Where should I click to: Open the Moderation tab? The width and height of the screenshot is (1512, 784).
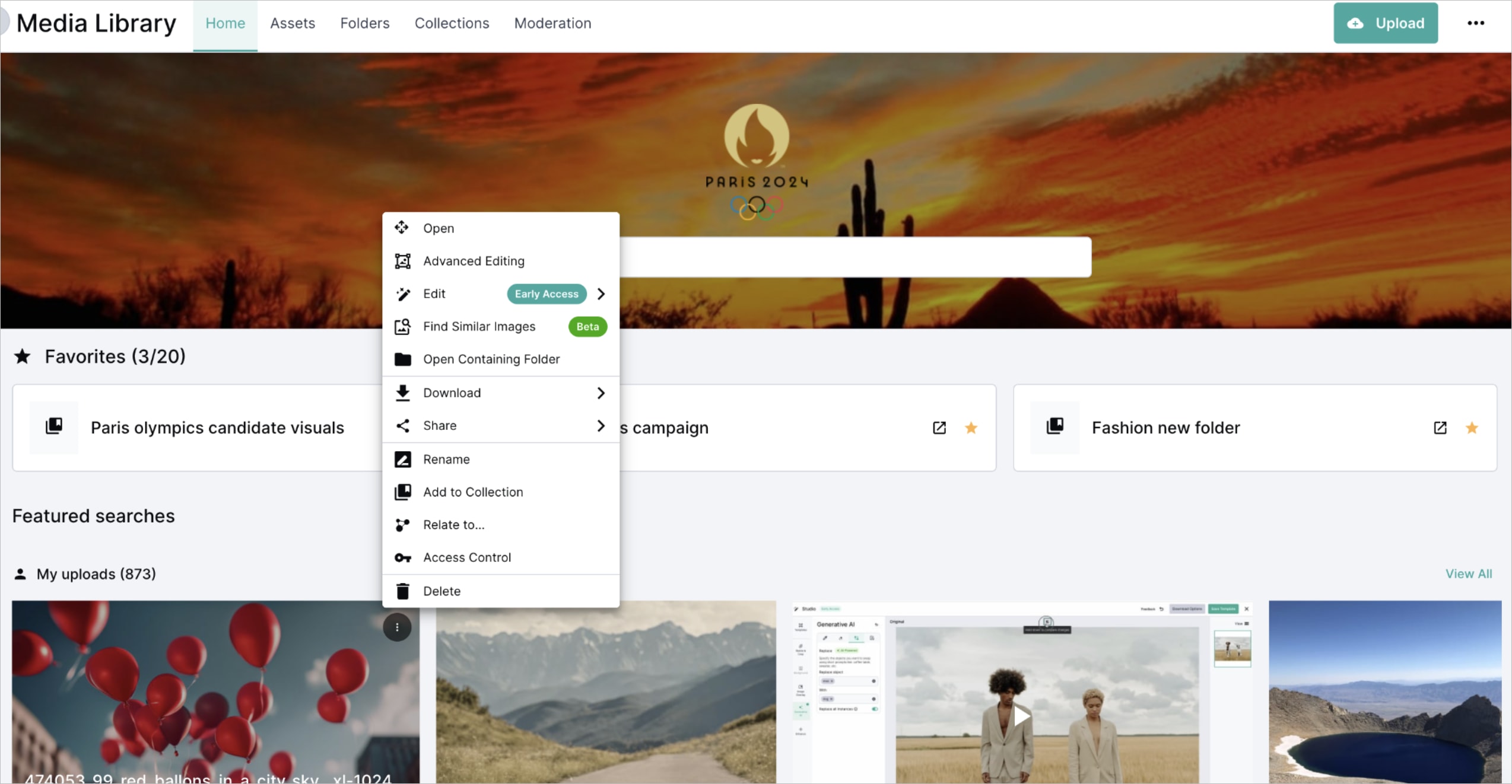click(x=552, y=24)
